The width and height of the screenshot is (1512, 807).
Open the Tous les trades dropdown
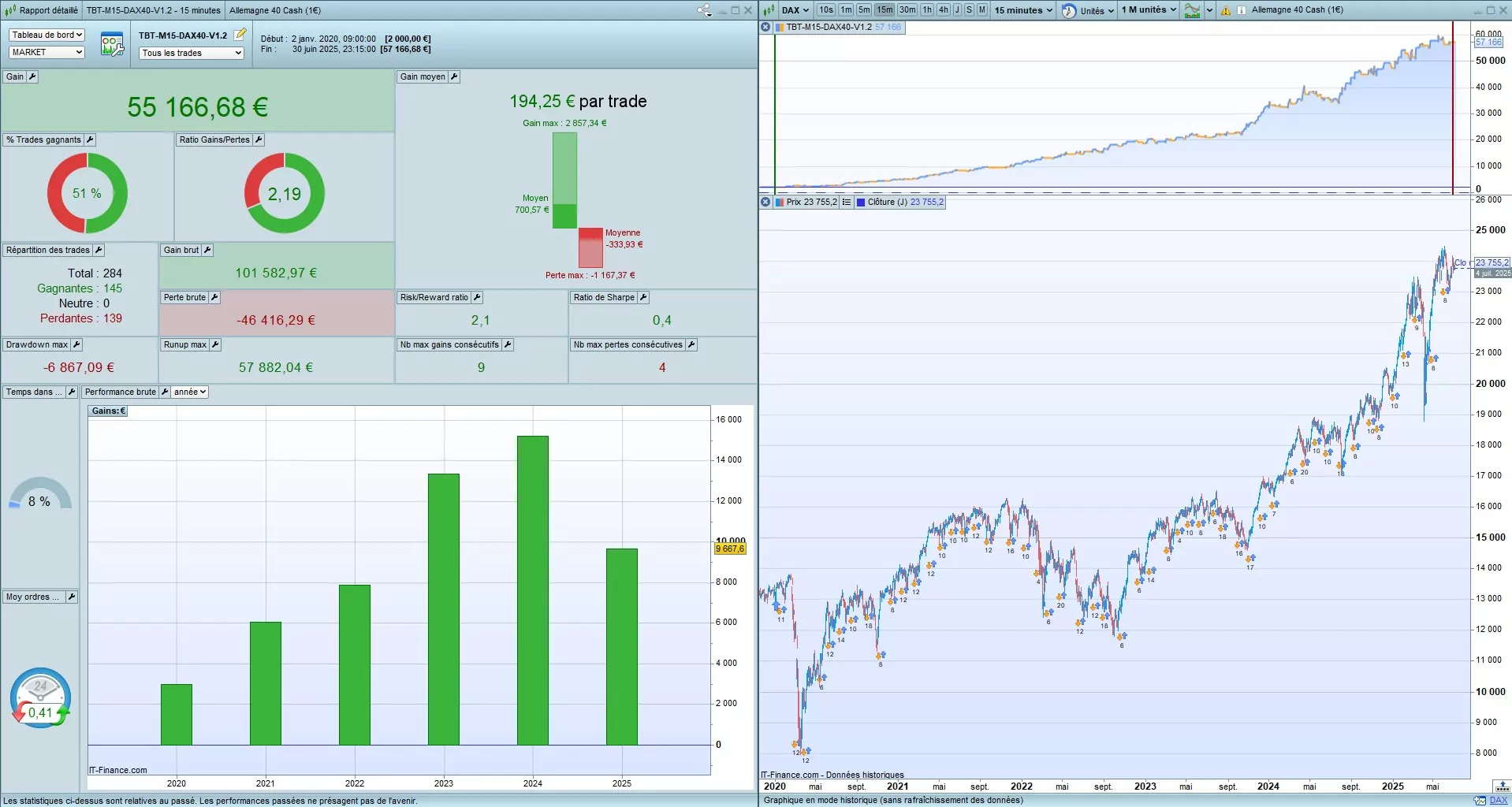click(192, 53)
